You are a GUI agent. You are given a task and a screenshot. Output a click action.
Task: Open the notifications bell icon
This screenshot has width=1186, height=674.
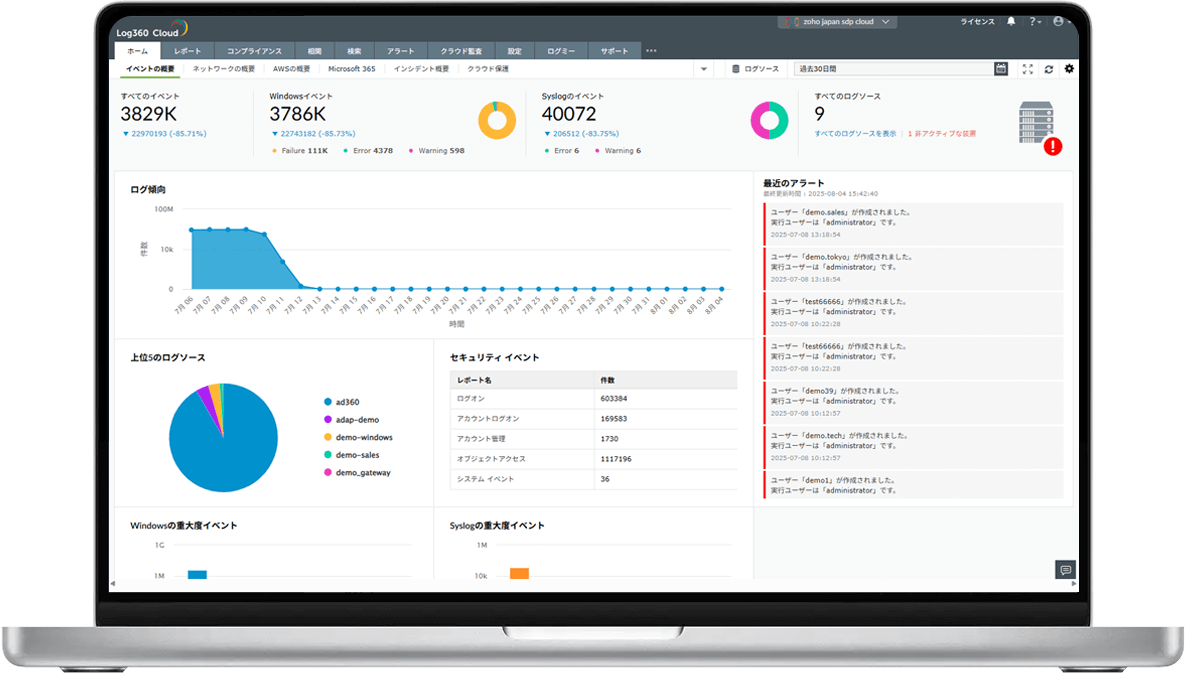[x=1011, y=21]
